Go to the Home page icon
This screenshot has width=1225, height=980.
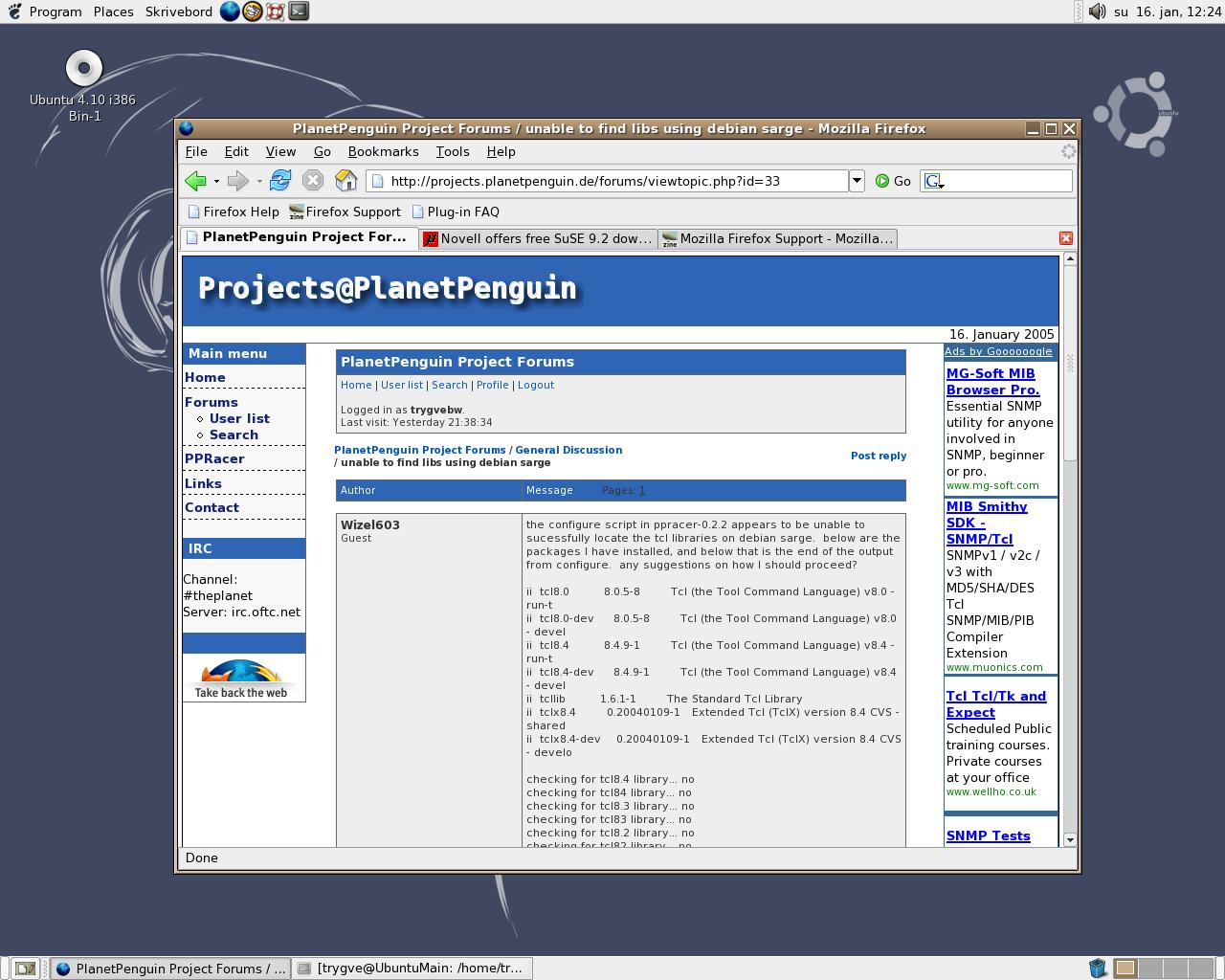(x=345, y=180)
